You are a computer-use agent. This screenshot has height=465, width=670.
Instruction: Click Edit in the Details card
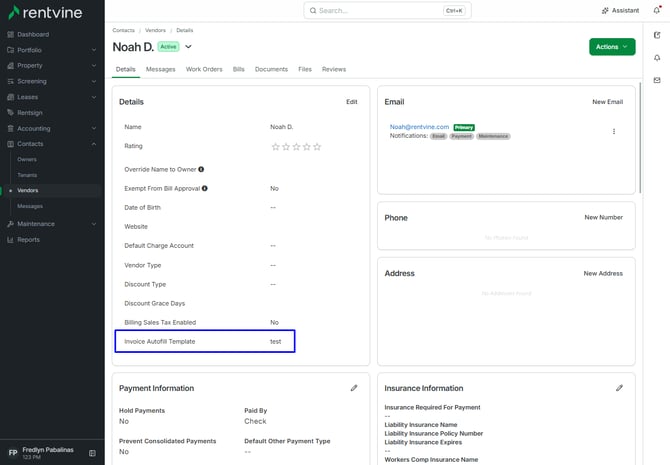tap(352, 102)
